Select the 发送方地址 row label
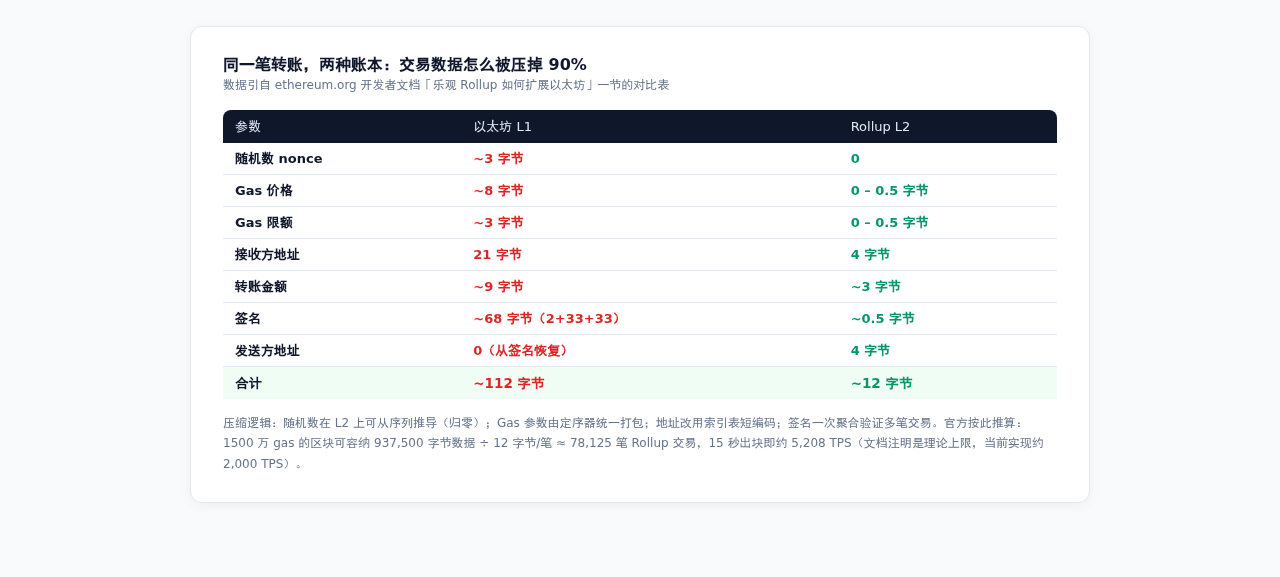The width and height of the screenshot is (1280, 577). 267,351
